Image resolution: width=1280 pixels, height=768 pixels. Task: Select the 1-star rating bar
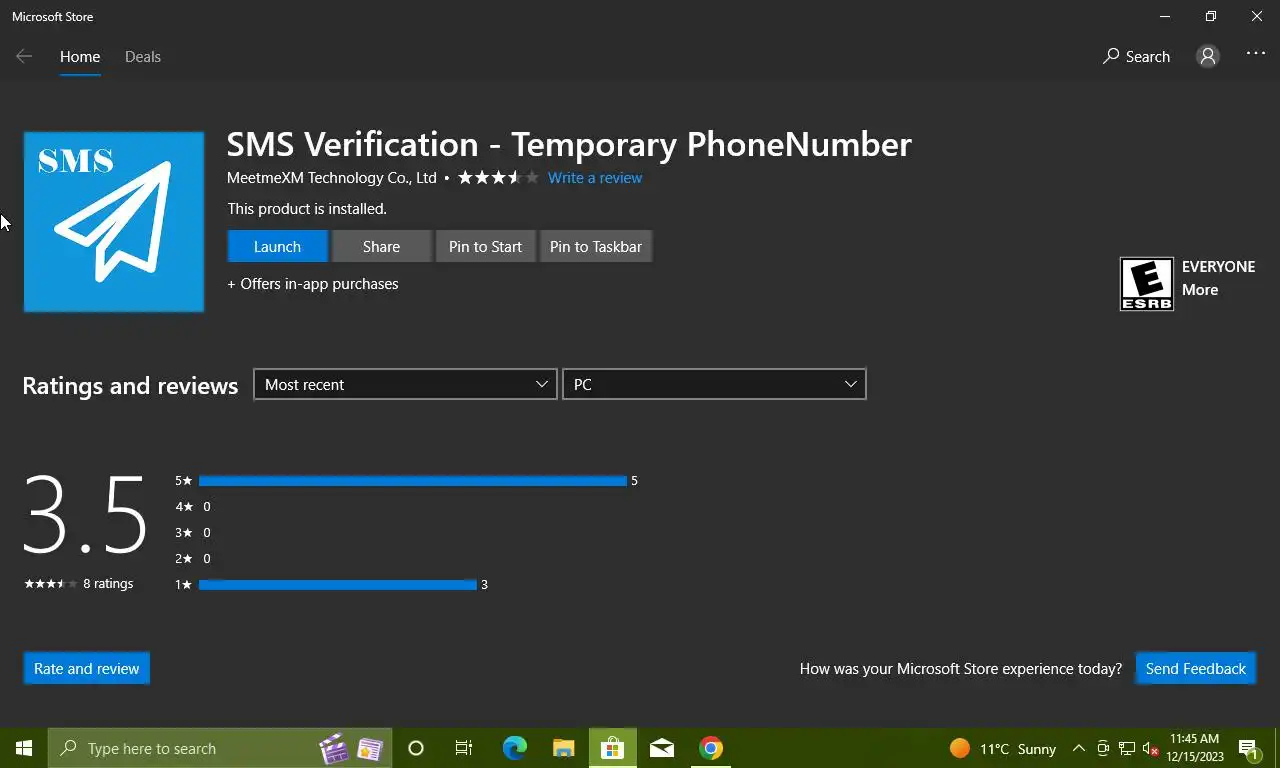[338, 585]
